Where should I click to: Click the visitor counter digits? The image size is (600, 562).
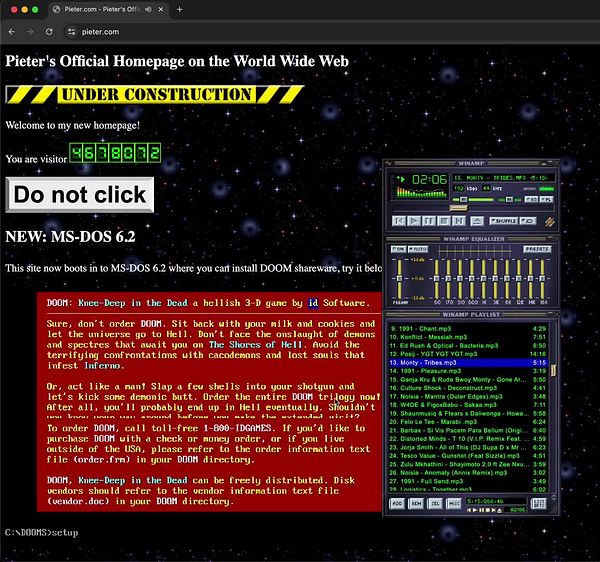tap(115, 153)
